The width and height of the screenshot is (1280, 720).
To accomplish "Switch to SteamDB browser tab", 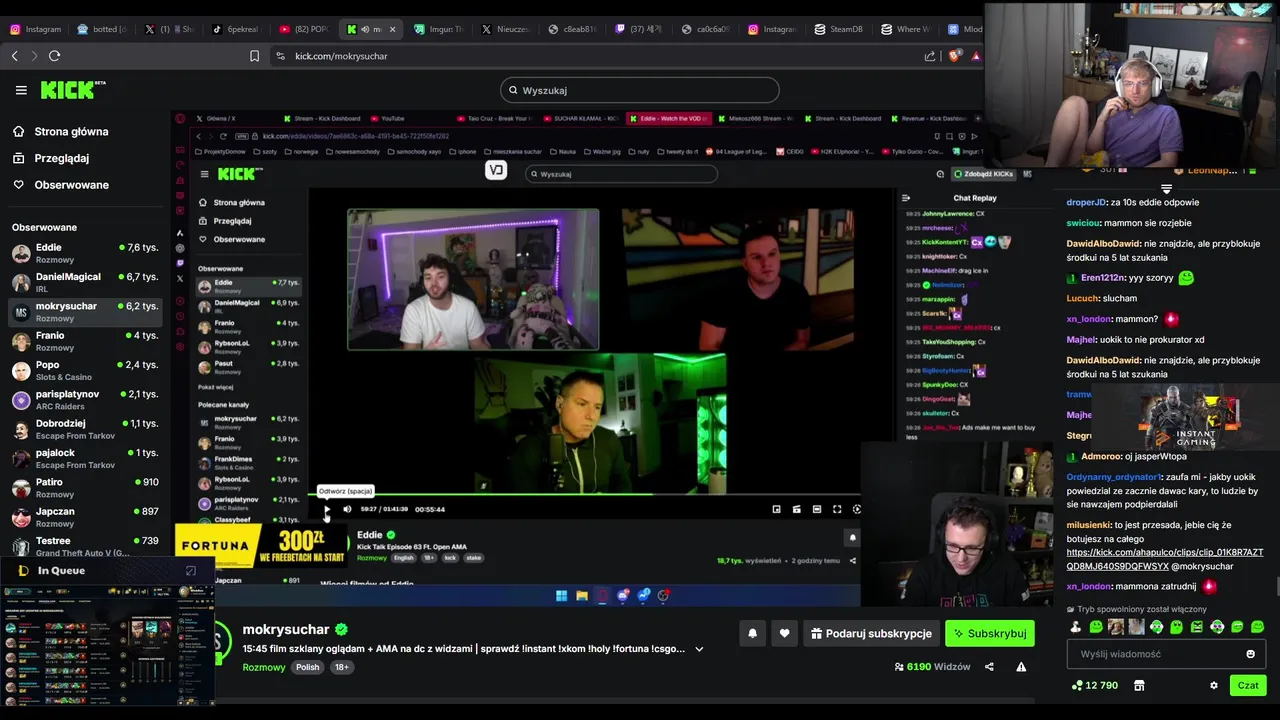I will click(x=839, y=29).
